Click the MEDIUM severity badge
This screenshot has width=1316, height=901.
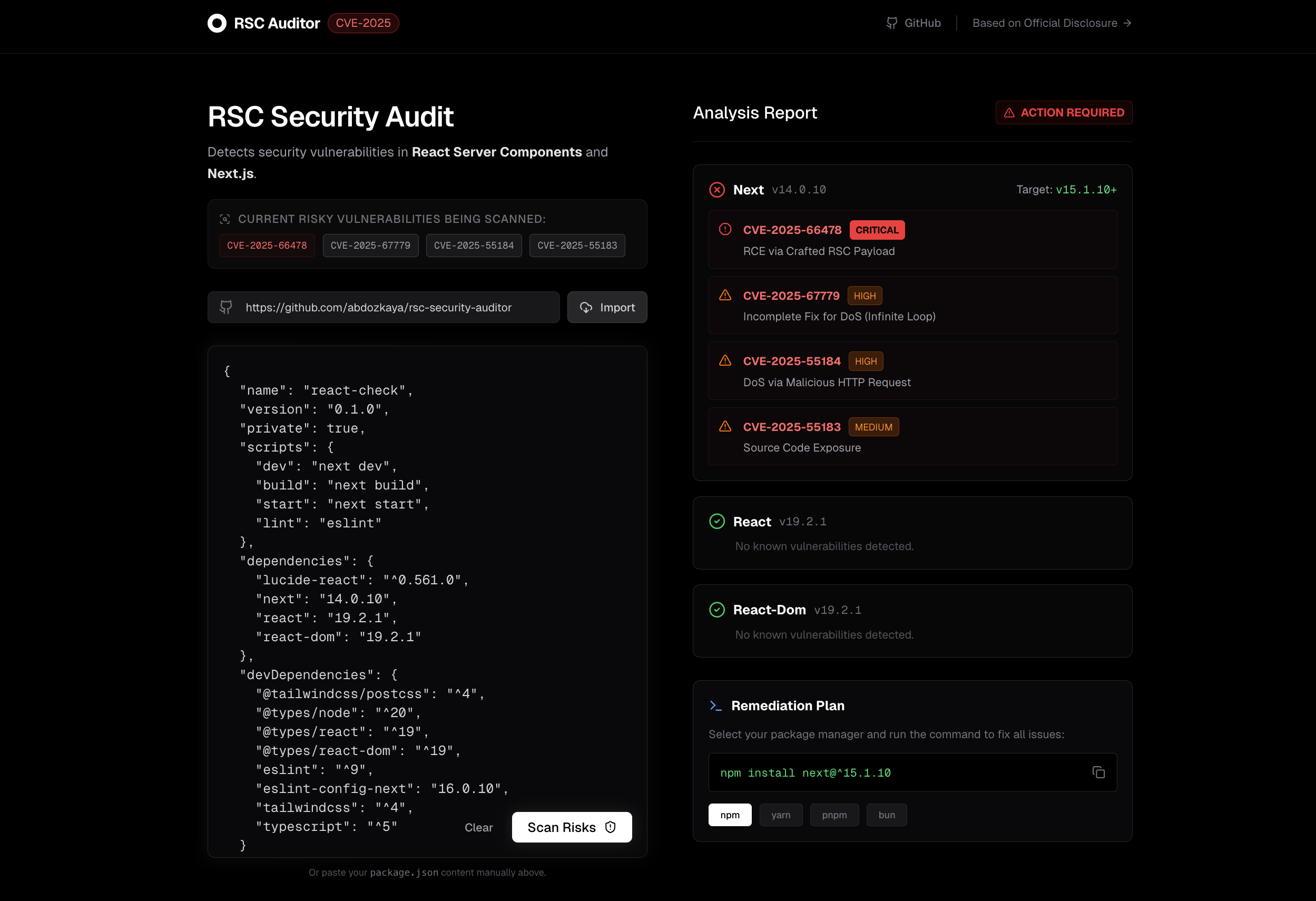(x=874, y=427)
